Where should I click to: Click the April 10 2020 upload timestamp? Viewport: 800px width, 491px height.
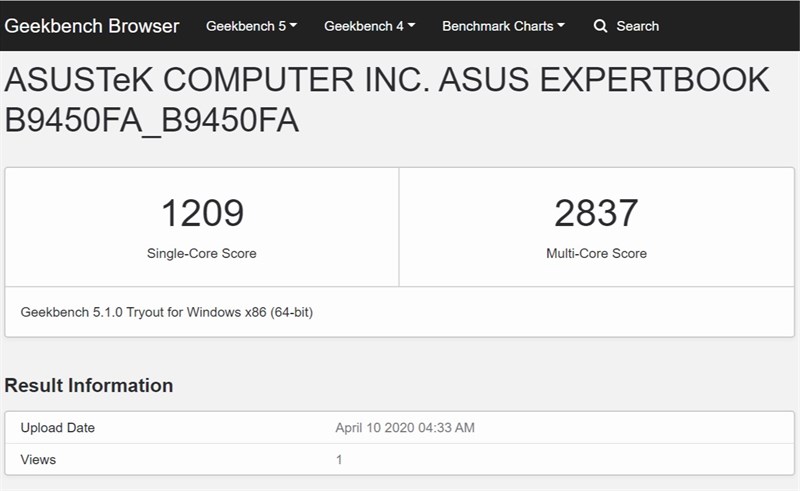[405, 428]
